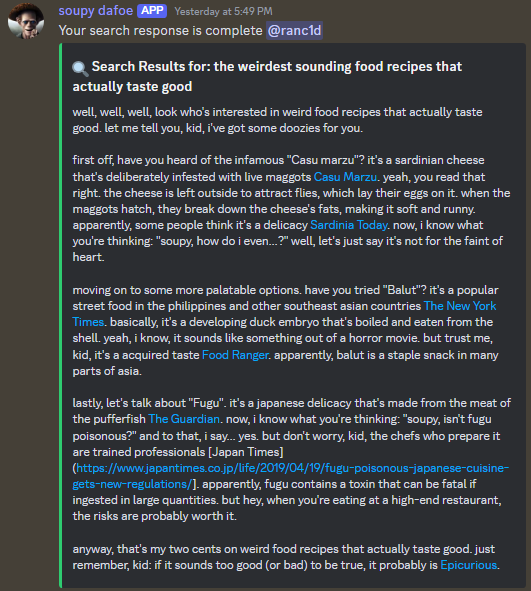Click soupy dafoe's profile avatar

point(26,21)
